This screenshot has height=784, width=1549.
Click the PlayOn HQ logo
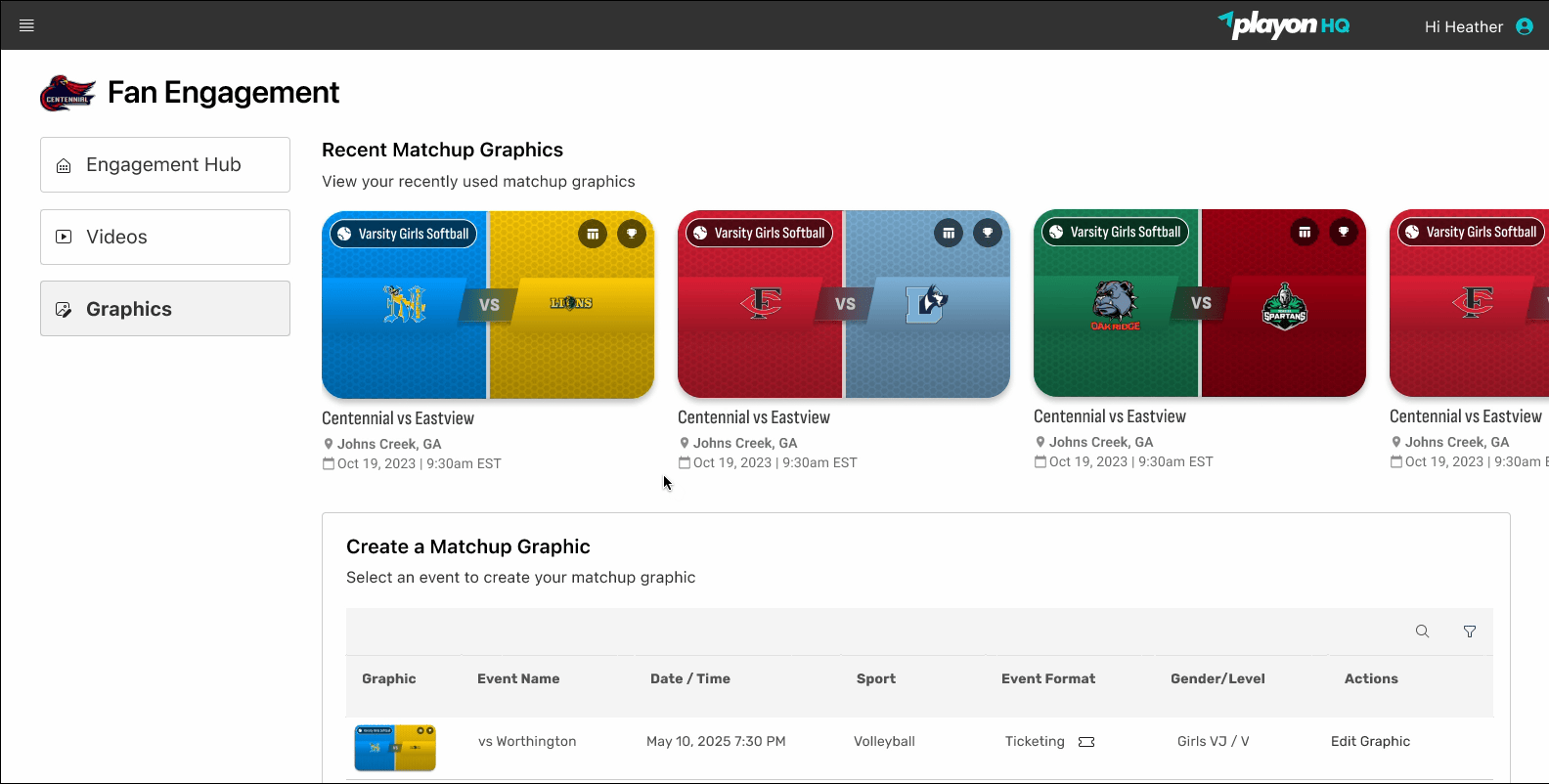click(1284, 25)
